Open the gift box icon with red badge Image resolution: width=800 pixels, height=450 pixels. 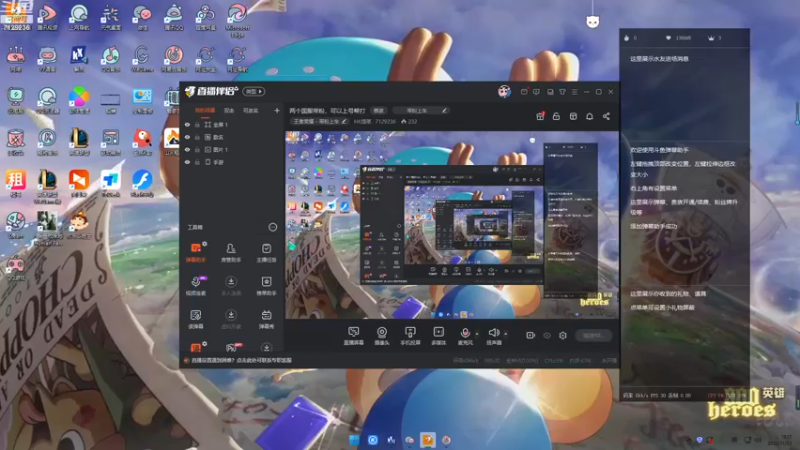tap(540, 116)
